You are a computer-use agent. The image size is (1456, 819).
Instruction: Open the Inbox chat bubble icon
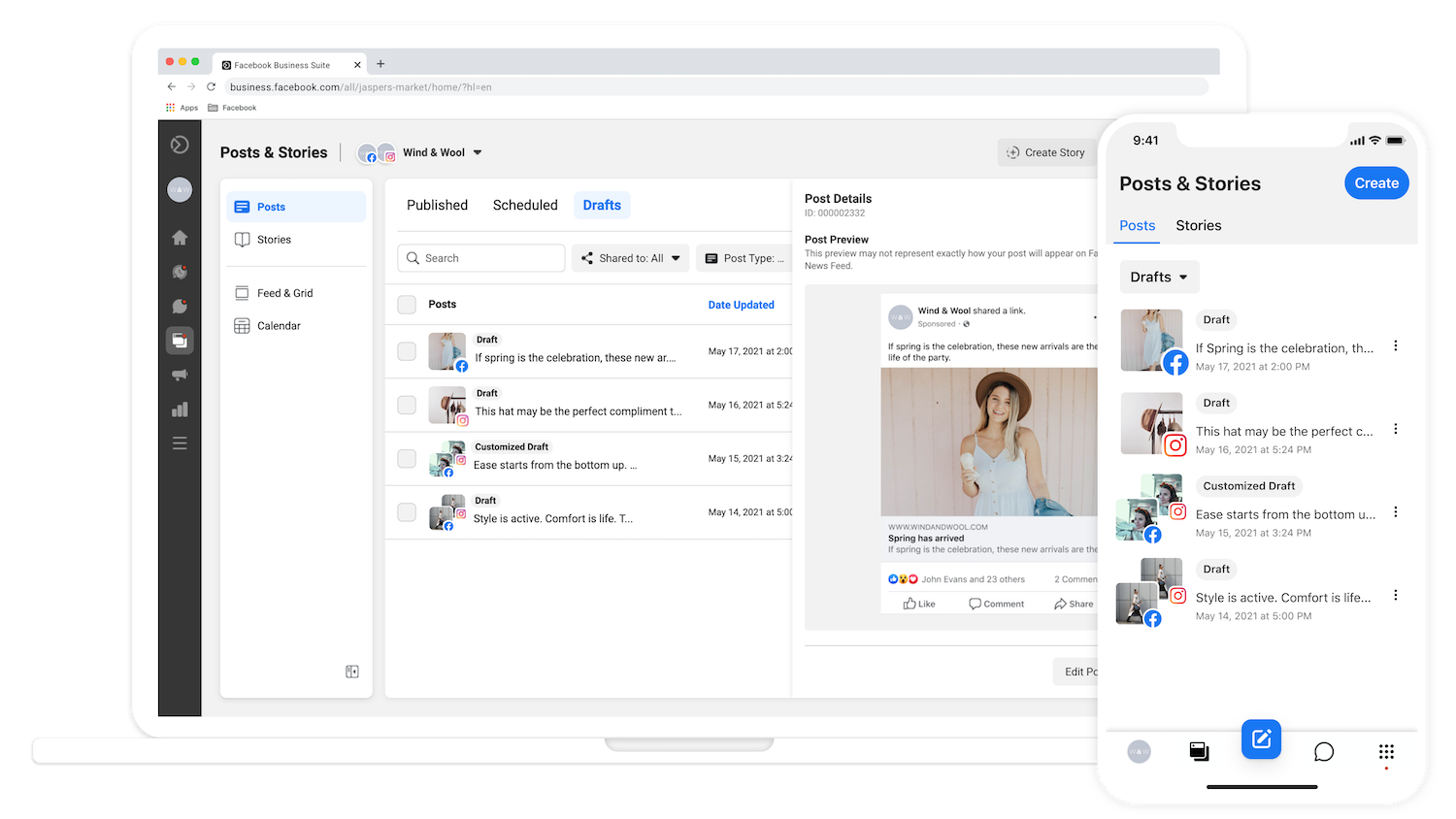click(180, 306)
